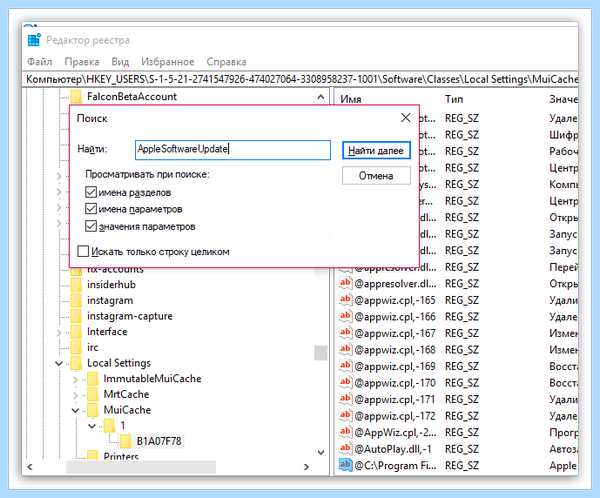Click the string icon of @appwiz.cpl,-170
600x498 pixels.
tap(345, 382)
